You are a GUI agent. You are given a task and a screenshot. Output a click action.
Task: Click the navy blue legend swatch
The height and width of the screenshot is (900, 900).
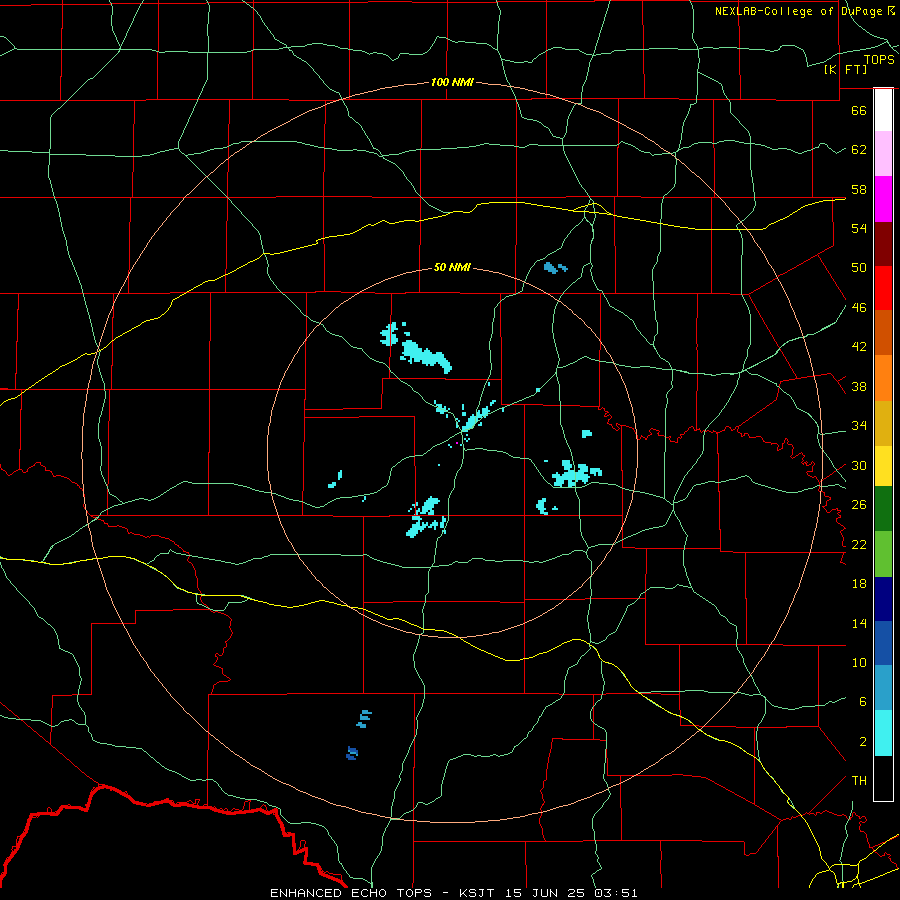(883, 599)
